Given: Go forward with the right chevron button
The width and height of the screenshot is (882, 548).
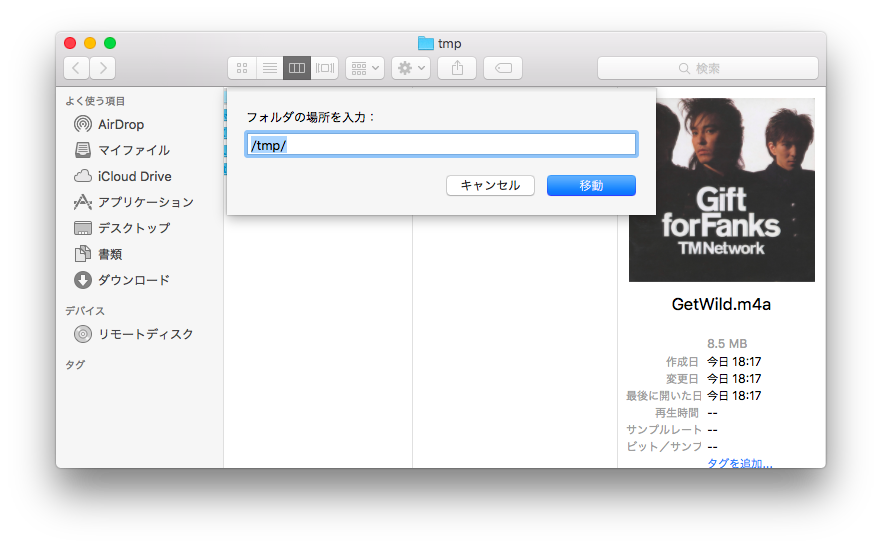Looking at the screenshot, I should (x=103, y=68).
